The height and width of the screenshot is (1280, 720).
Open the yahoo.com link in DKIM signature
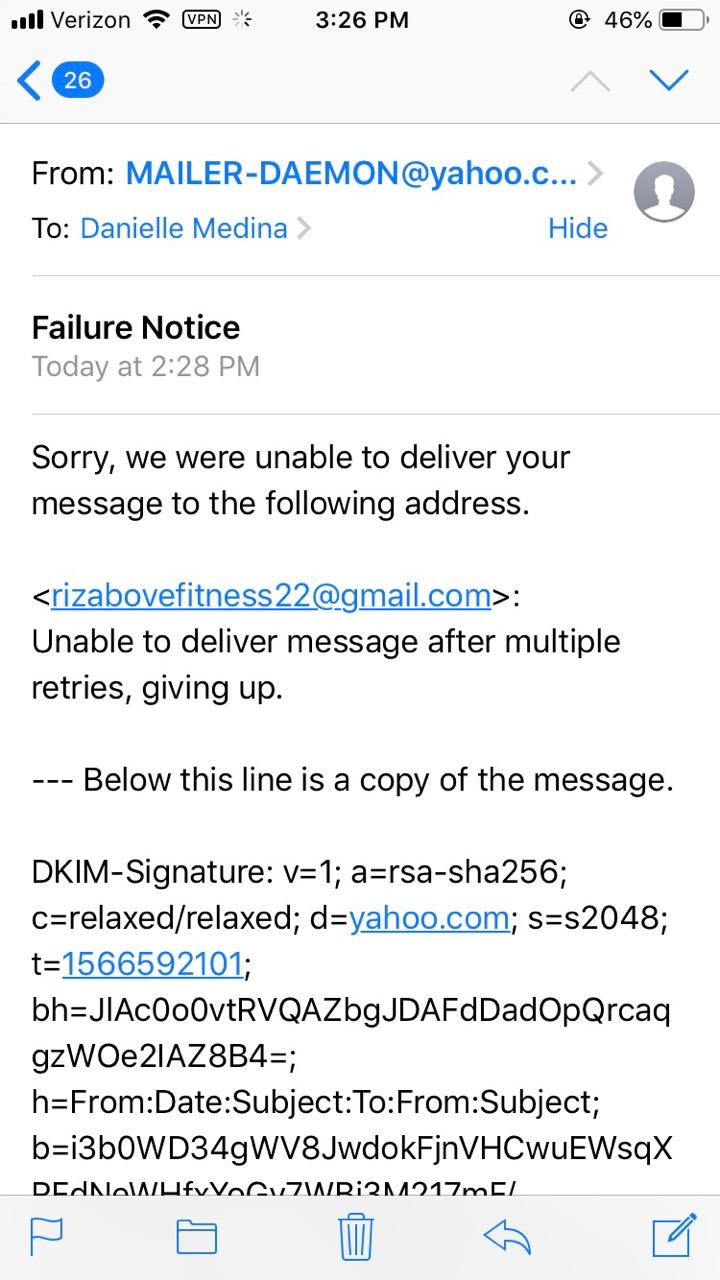[x=428, y=918]
